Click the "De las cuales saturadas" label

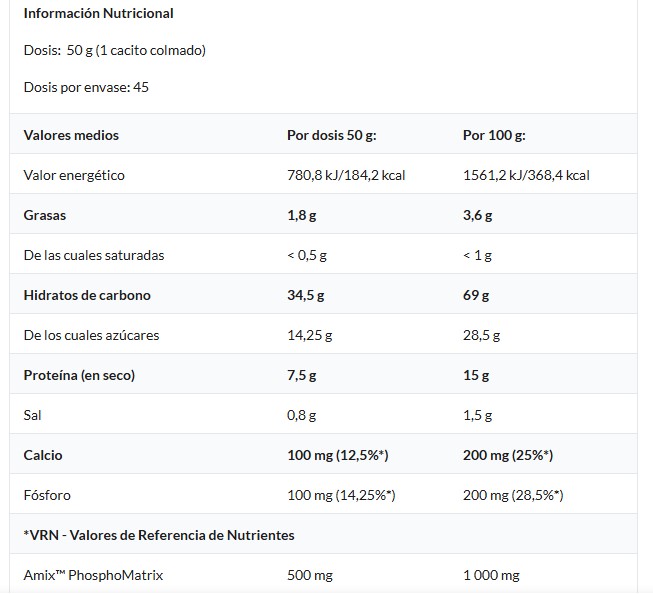click(94, 255)
